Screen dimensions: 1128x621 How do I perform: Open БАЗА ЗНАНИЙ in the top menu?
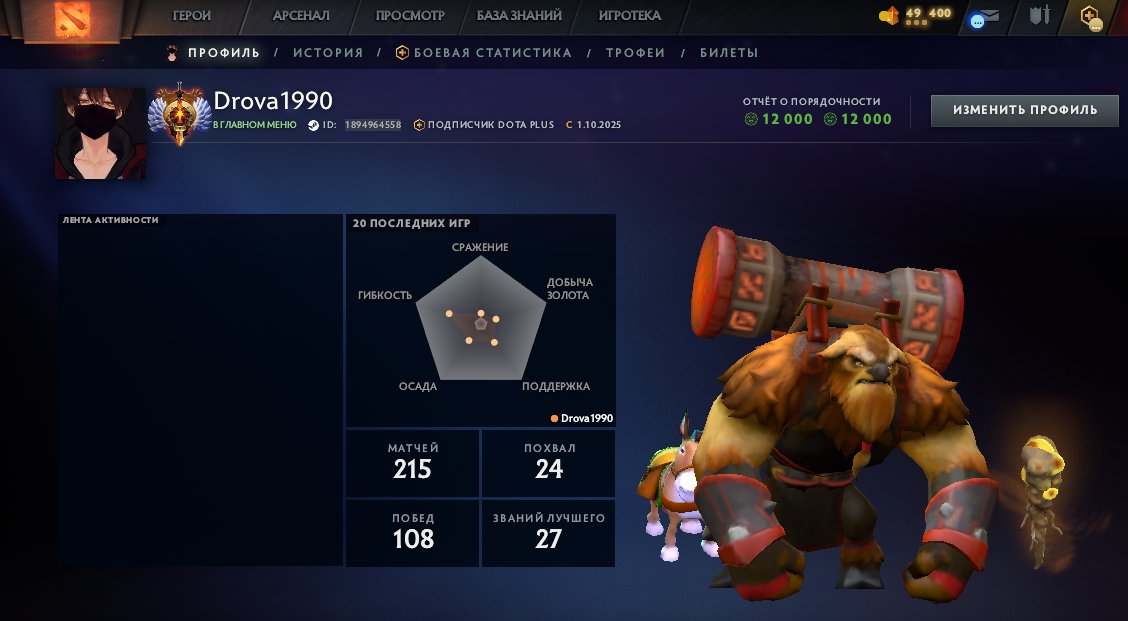(x=519, y=15)
